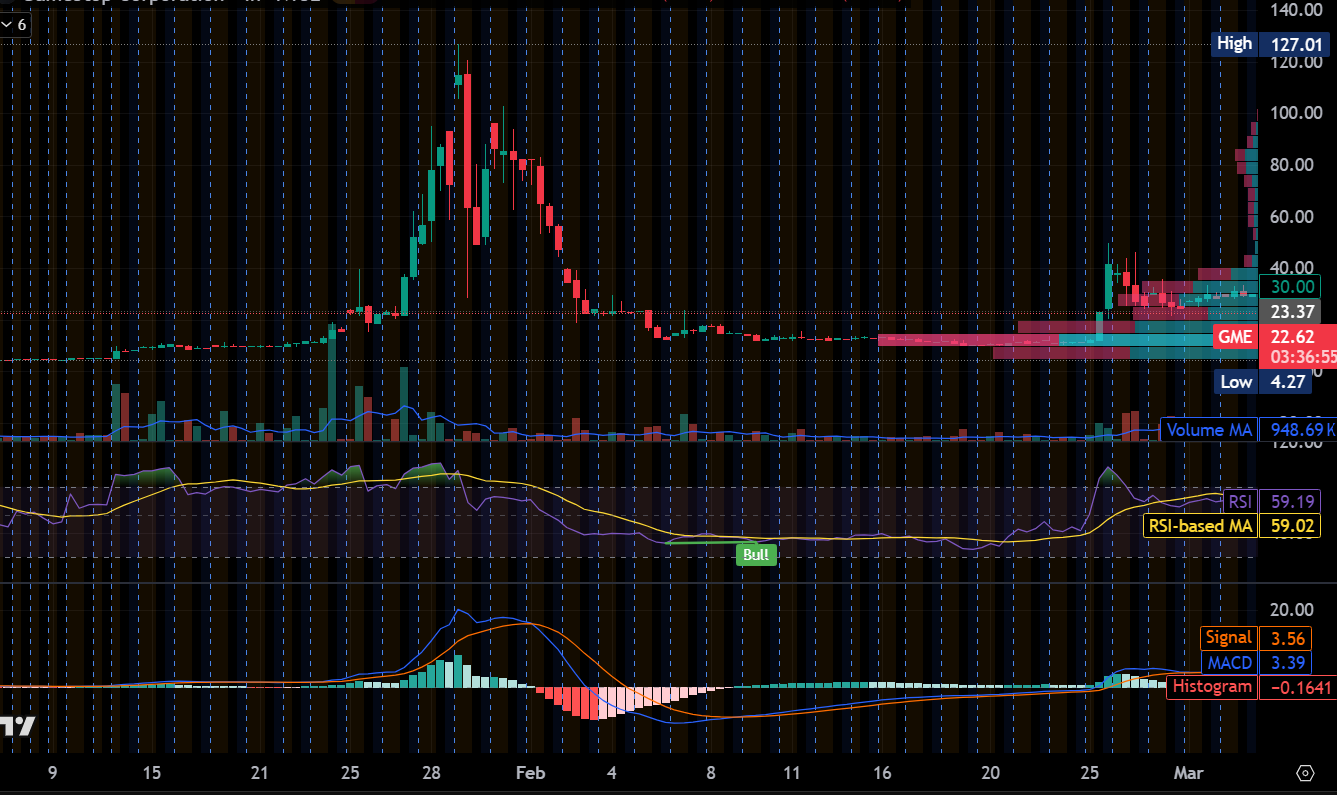Select the MACD 3.39 label
Viewport: 1337px width, 795px height.
point(1255,662)
